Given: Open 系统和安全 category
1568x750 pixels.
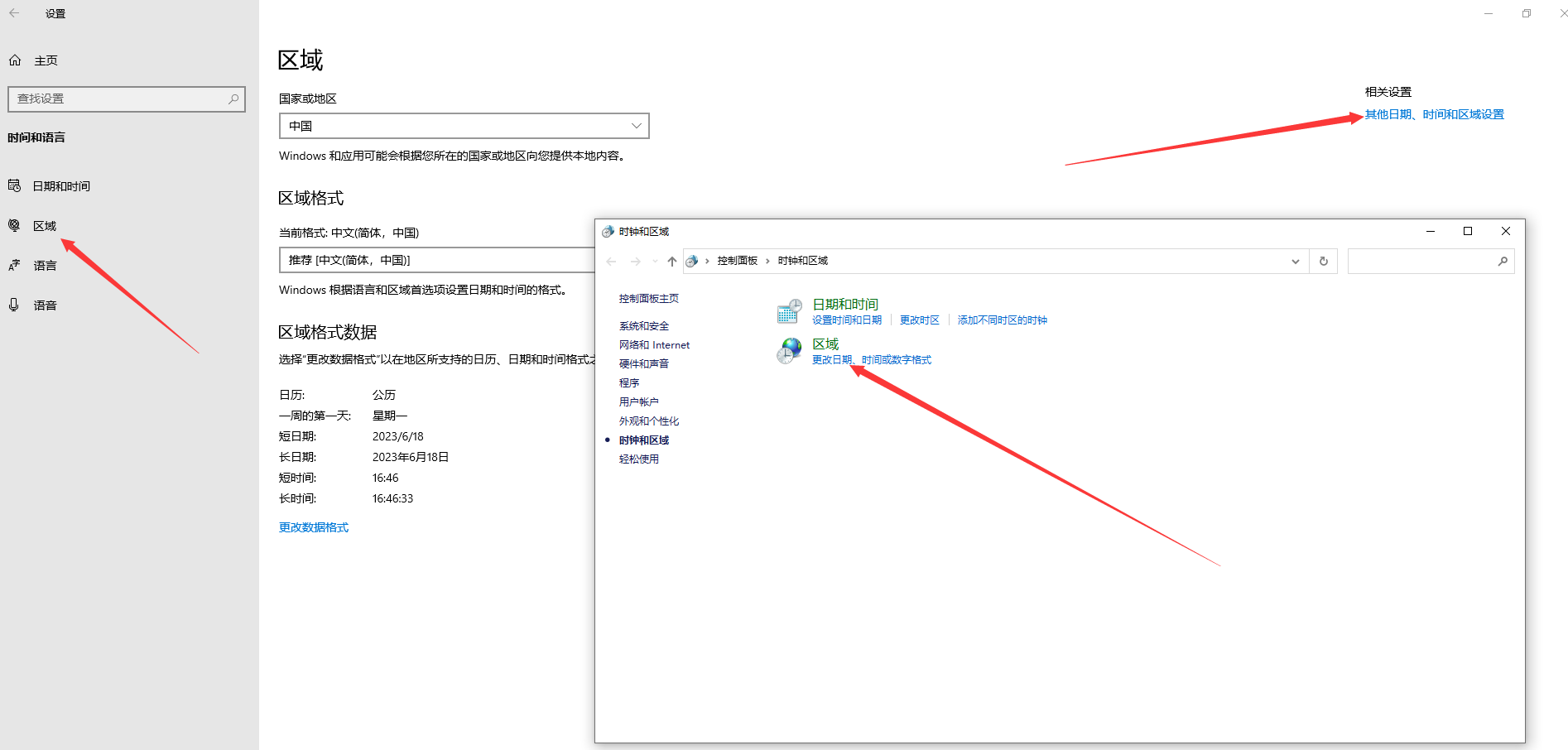Looking at the screenshot, I should coord(644,326).
